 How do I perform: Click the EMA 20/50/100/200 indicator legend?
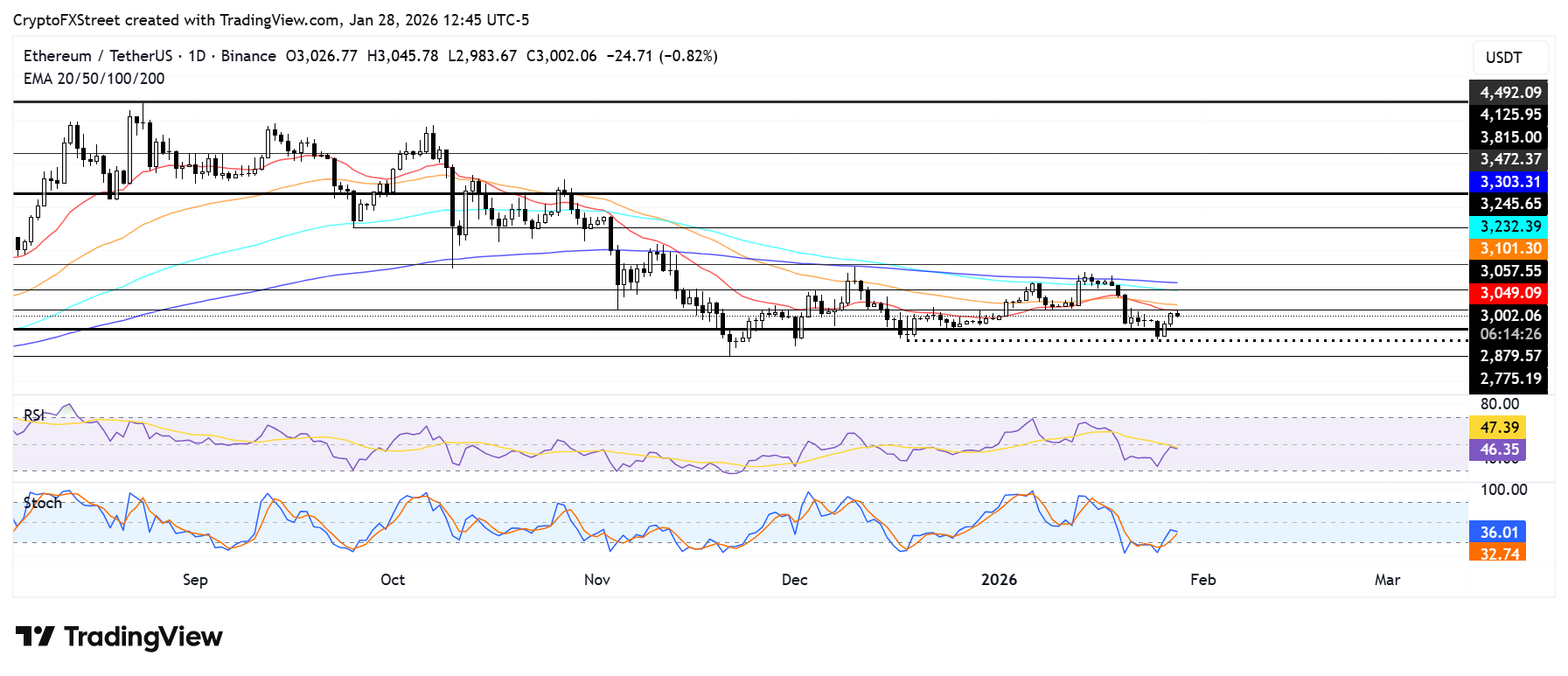94,79
